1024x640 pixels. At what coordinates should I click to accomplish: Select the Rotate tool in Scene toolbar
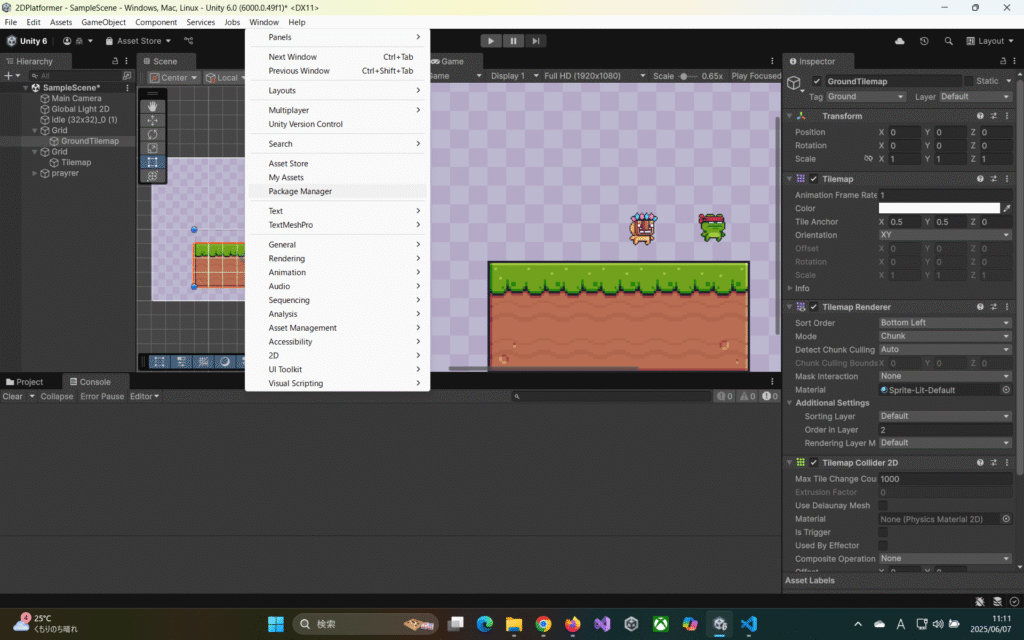(x=152, y=134)
